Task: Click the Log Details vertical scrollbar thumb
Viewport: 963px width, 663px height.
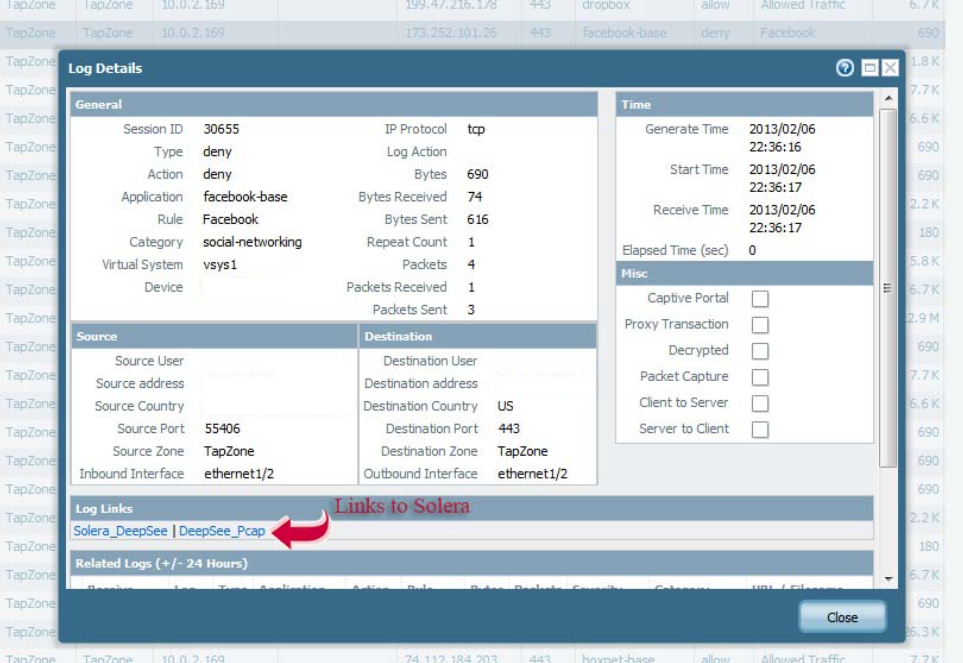Action: [x=887, y=287]
